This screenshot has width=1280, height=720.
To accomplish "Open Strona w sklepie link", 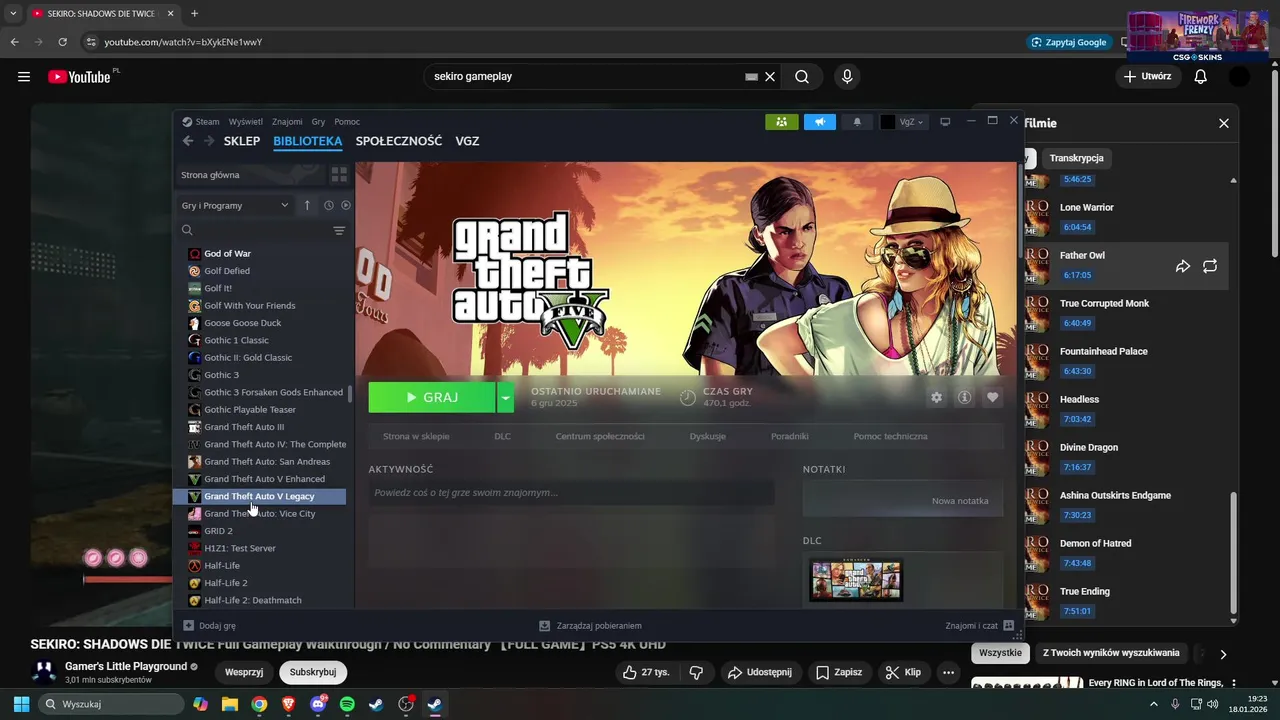I will (416, 436).
